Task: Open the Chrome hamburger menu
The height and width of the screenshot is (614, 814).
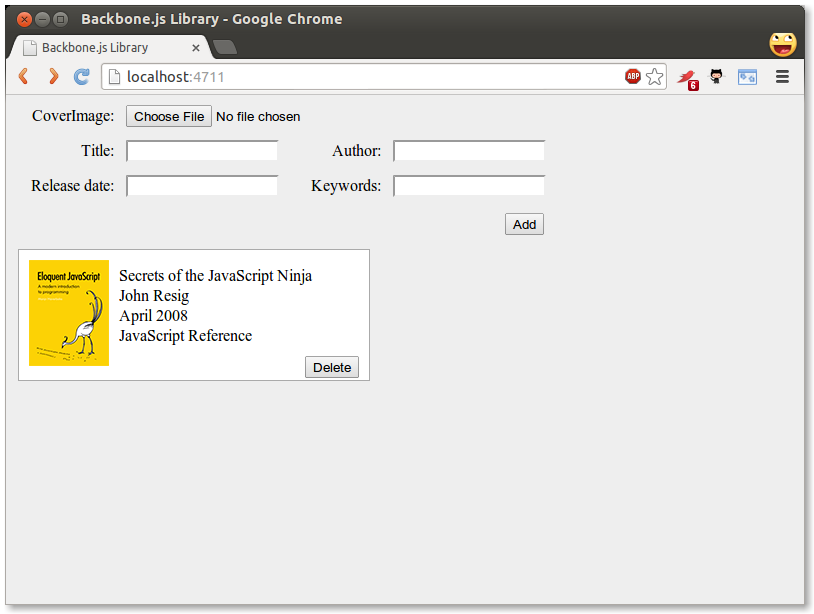Action: 783,77
